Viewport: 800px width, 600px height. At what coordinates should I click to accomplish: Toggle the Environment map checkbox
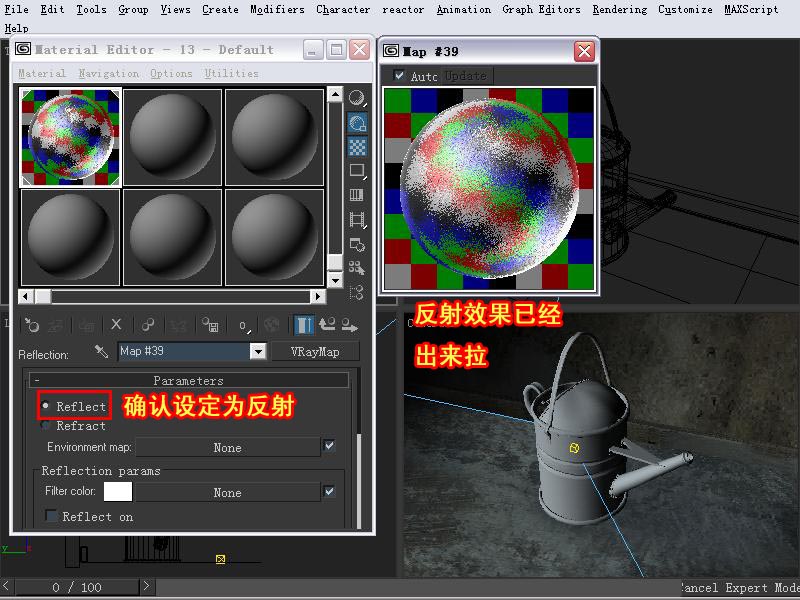click(x=329, y=446)
